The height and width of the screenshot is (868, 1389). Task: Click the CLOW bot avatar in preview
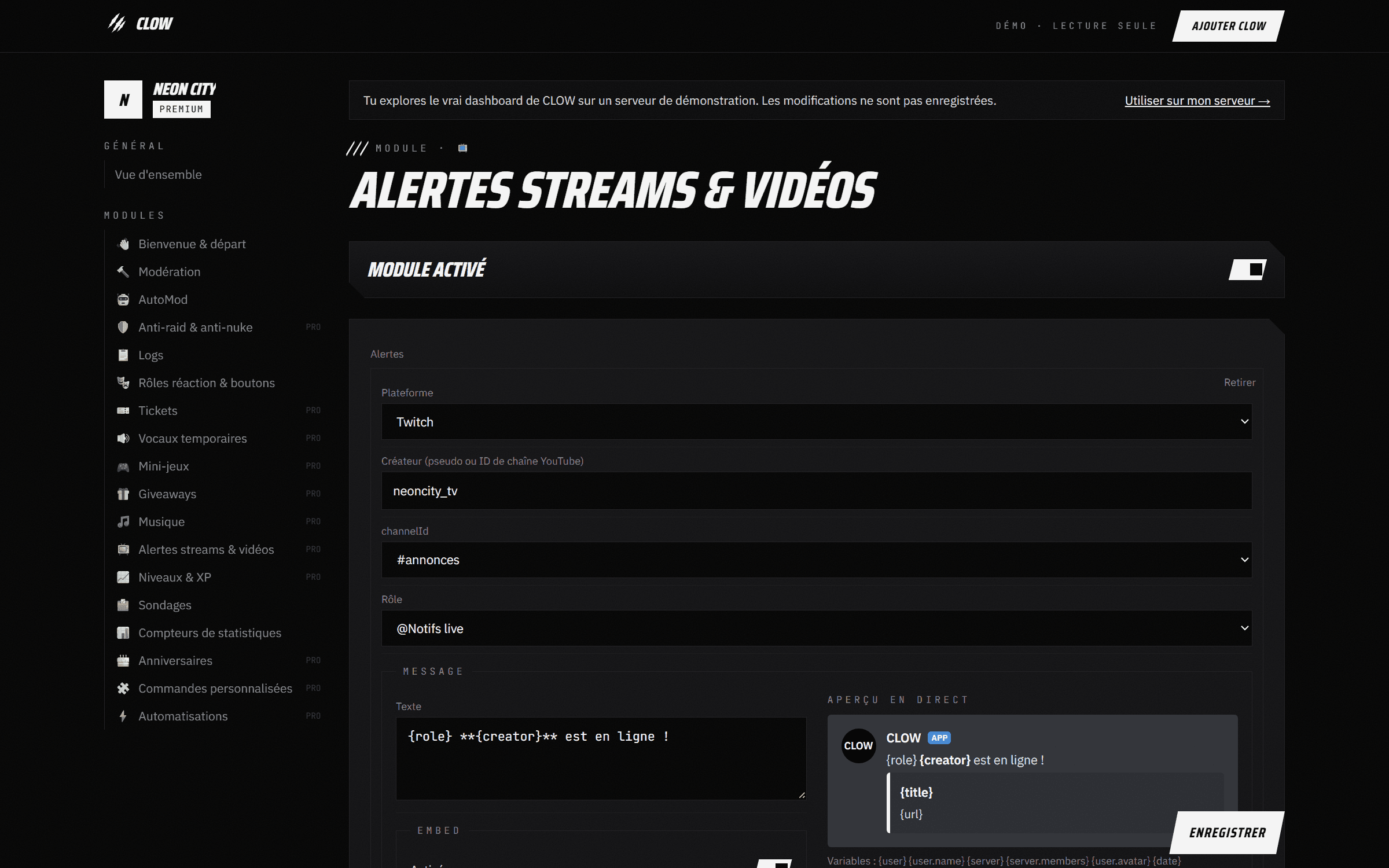(858, 745)
